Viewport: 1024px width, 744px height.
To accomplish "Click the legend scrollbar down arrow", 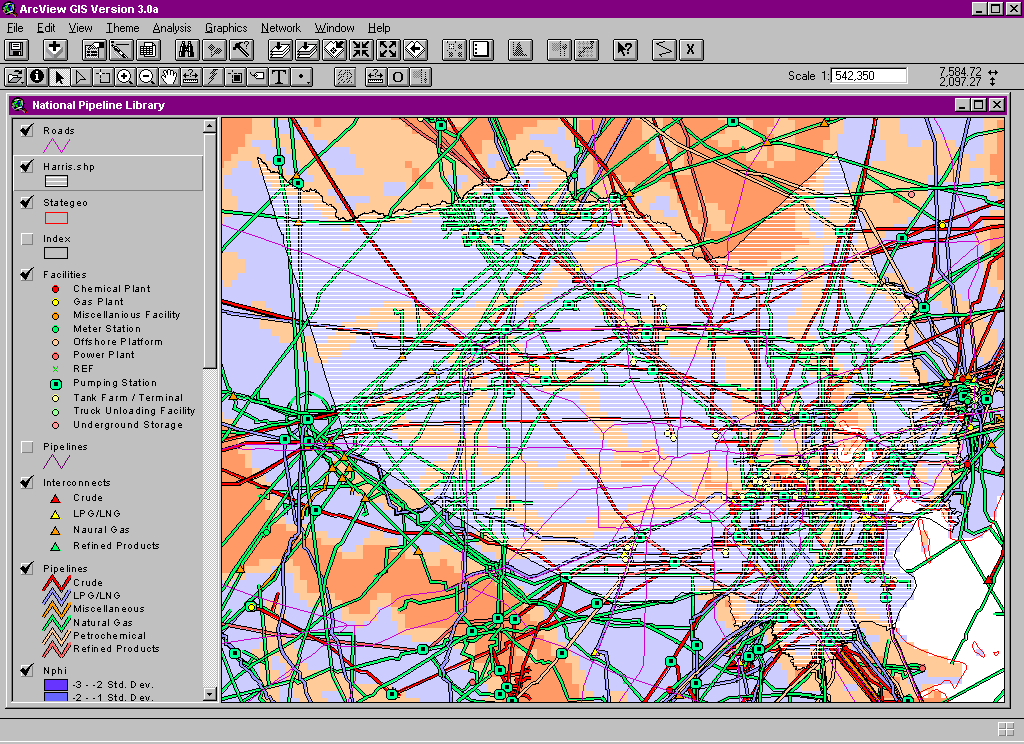I will click(210, 694).
